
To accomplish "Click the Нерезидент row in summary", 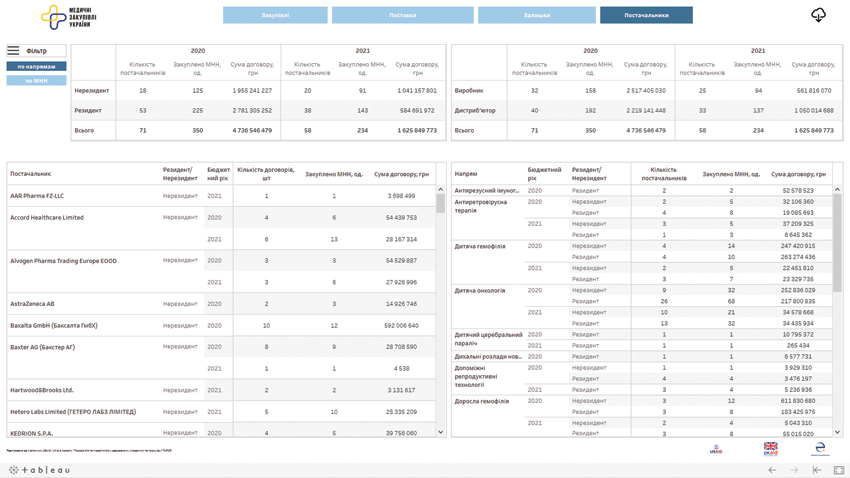I will (x=92, y=91).
